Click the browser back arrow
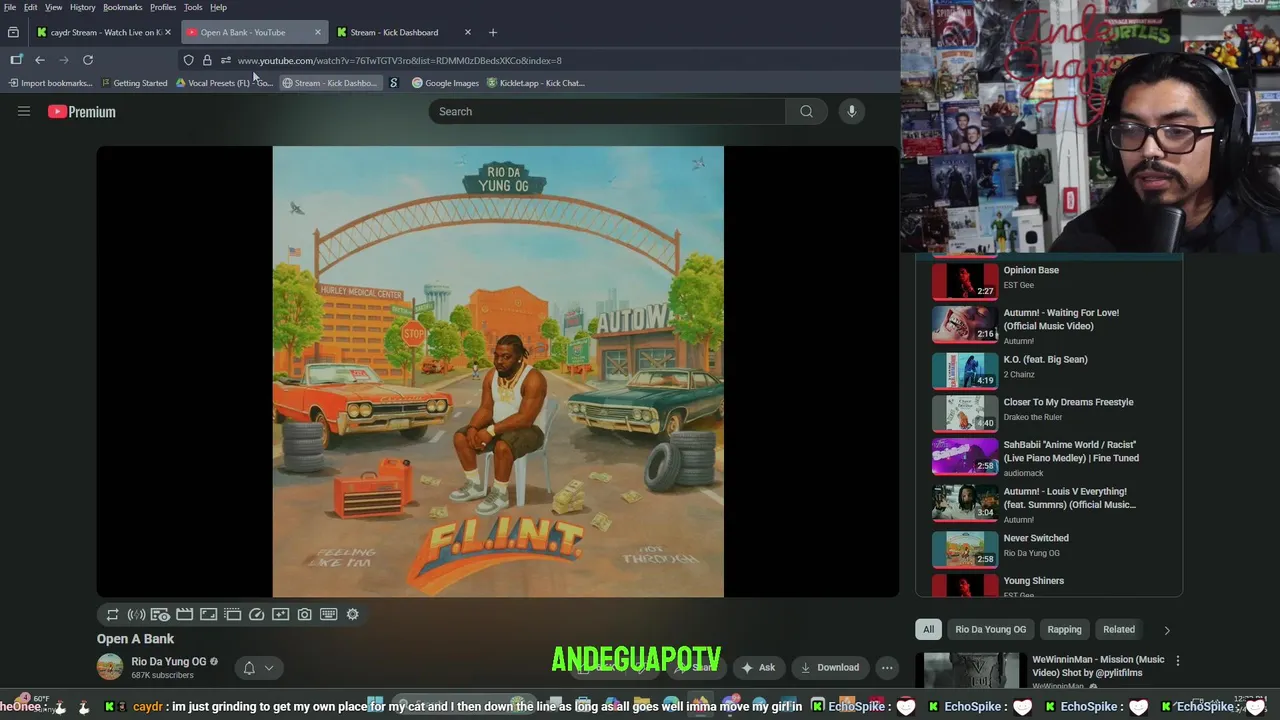The height and width of the screenshot is (720, 1280). [40, 60]
